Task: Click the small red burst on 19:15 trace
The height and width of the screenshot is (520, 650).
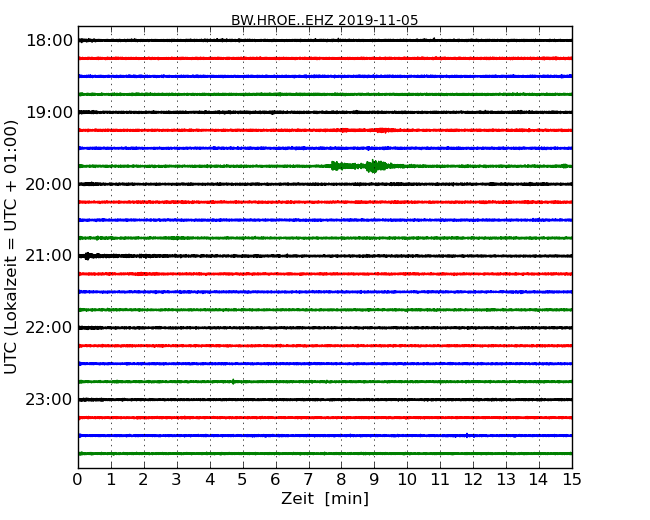Action: click(382, 130)
